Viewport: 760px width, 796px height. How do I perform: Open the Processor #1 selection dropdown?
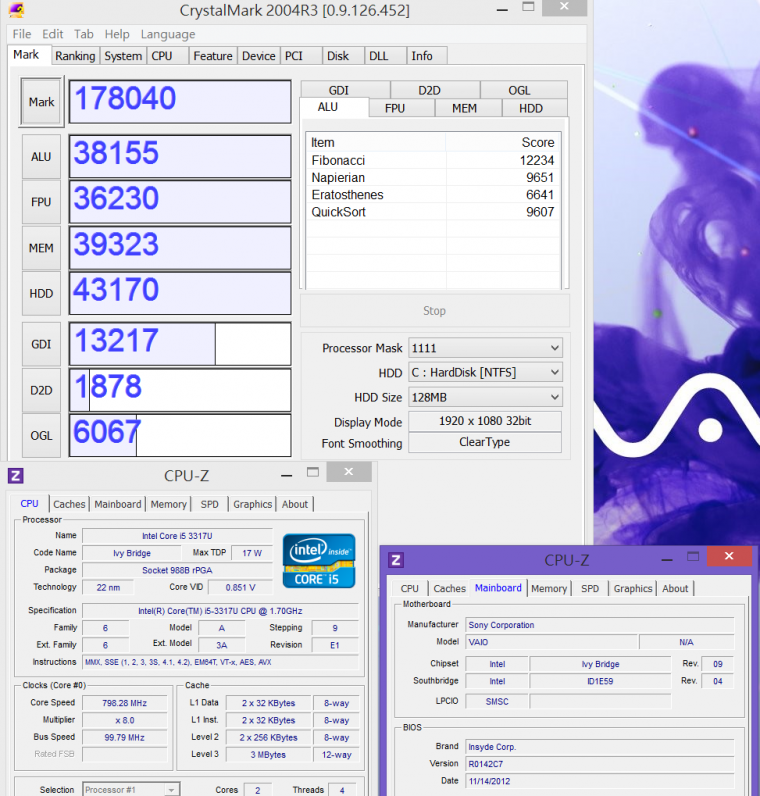coord(130,789)
